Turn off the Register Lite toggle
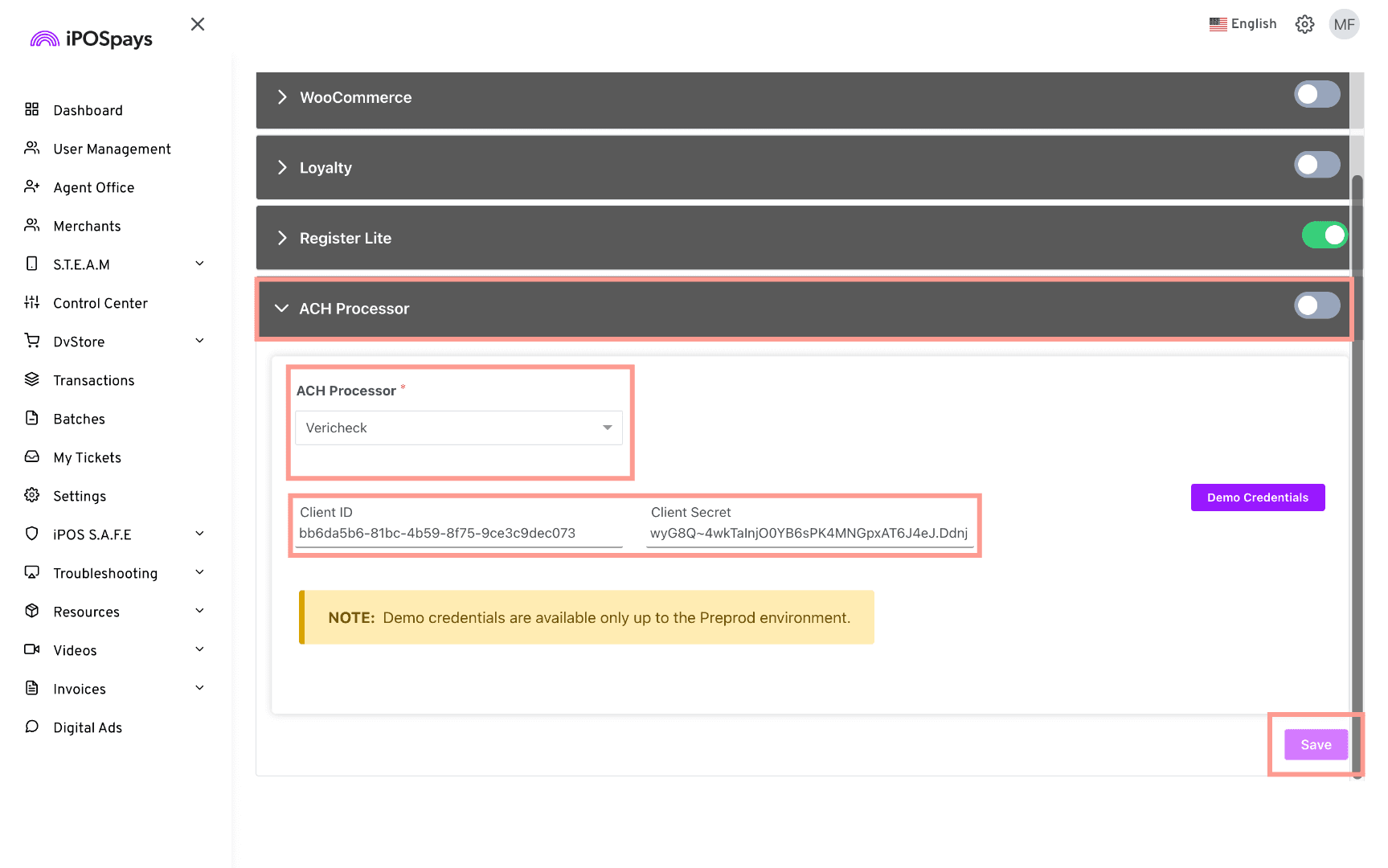The width and height of the screenshot is (1388, 868). (x=1325, y=235)
